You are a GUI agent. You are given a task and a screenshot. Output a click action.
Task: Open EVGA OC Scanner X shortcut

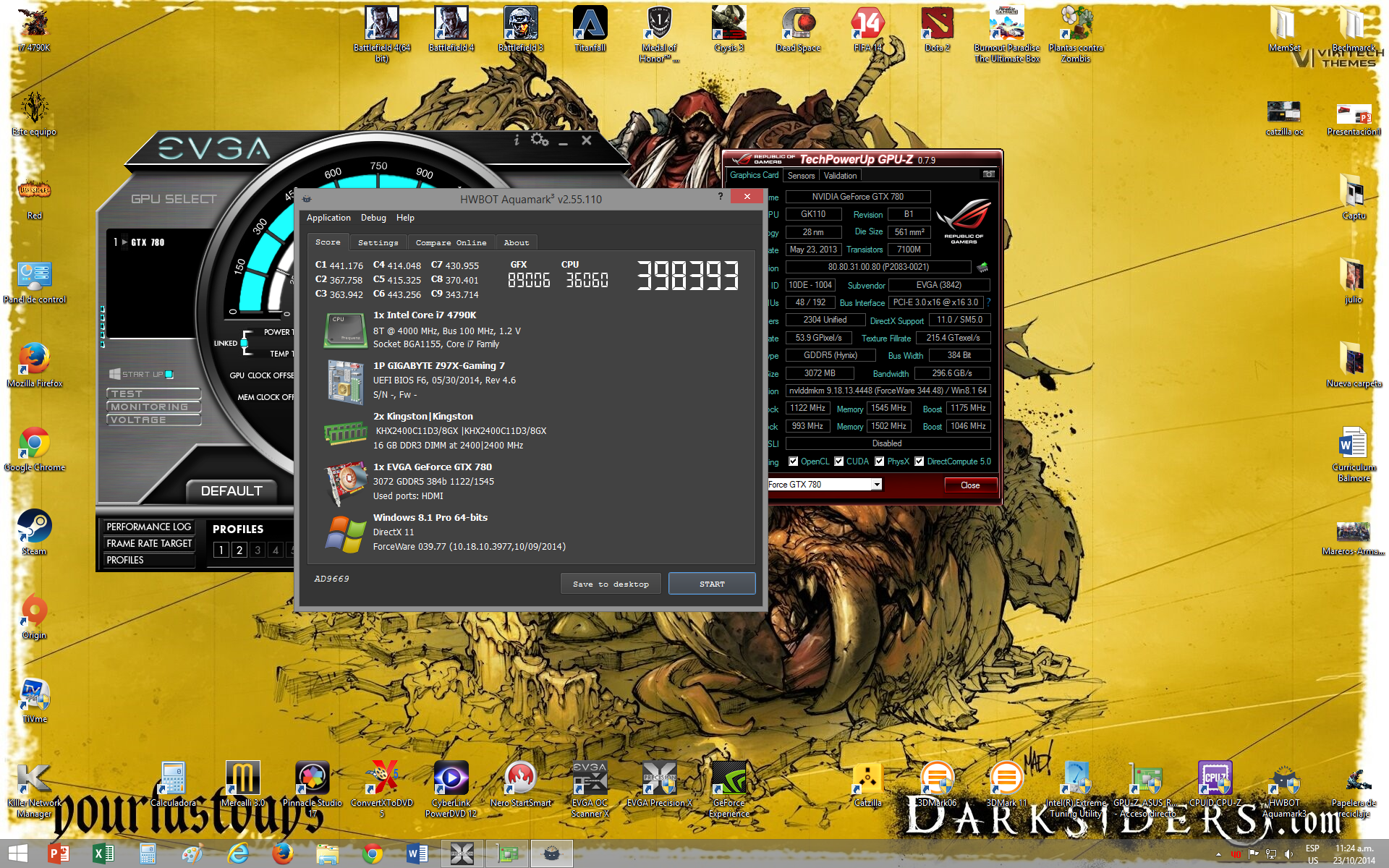coord(590,788)
